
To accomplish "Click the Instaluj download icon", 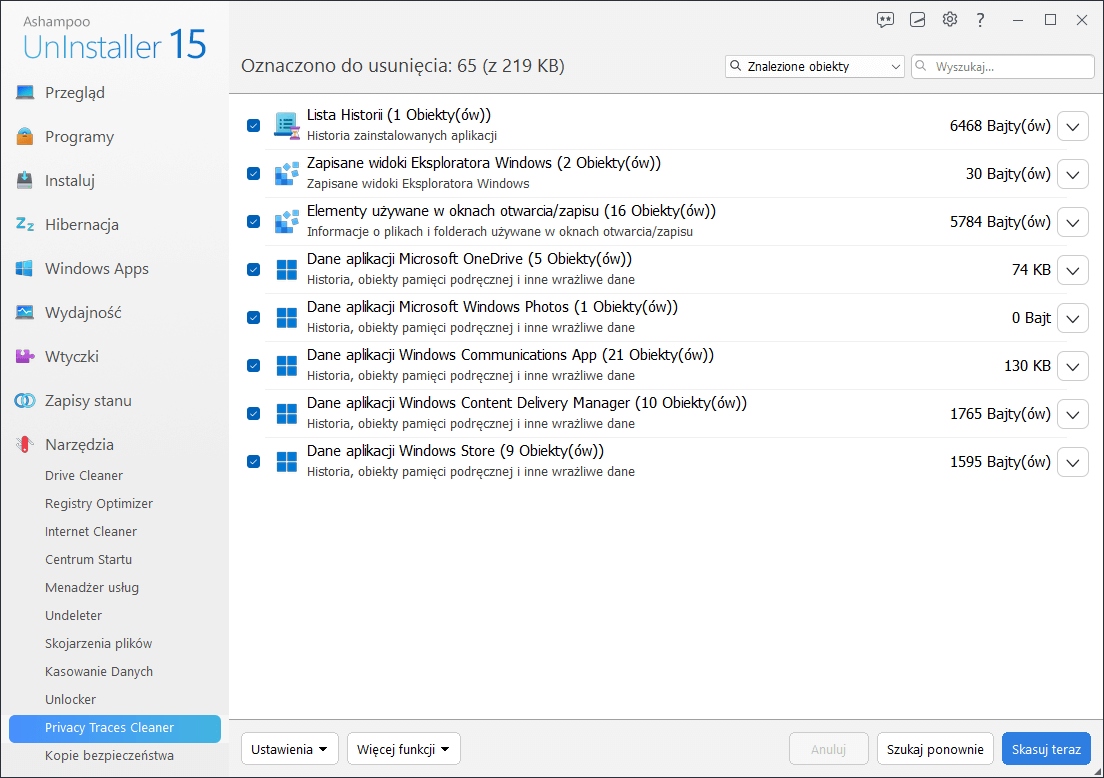I will (25, 180).
